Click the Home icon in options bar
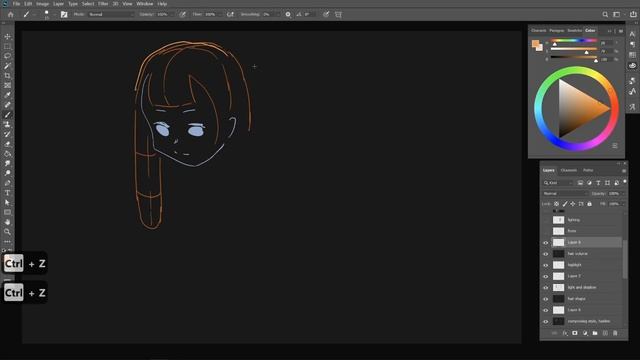Viewport: 640px width, 360px height. tap(11, 14)
